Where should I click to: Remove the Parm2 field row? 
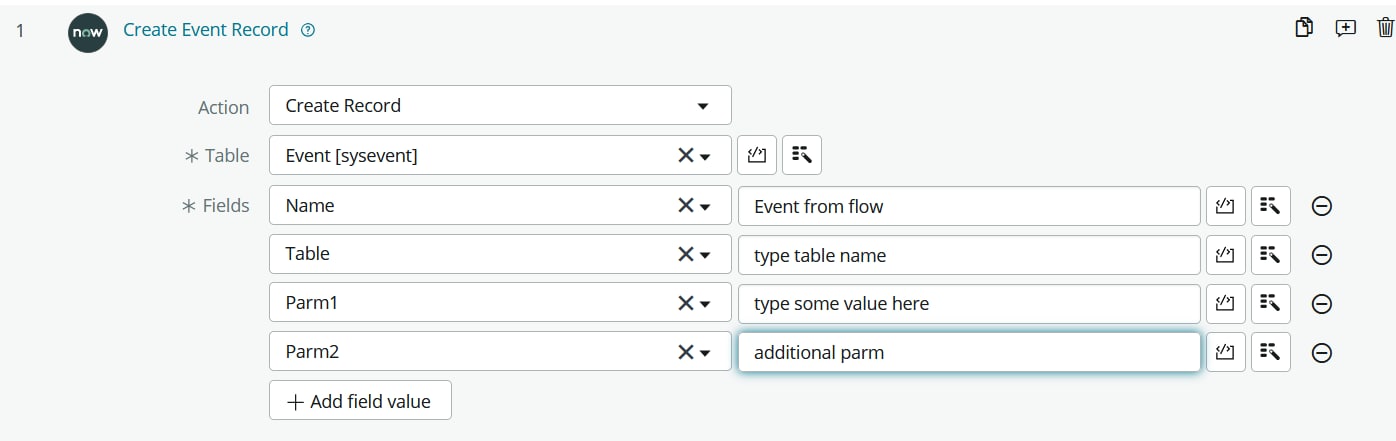click(x=1321, y=353)
